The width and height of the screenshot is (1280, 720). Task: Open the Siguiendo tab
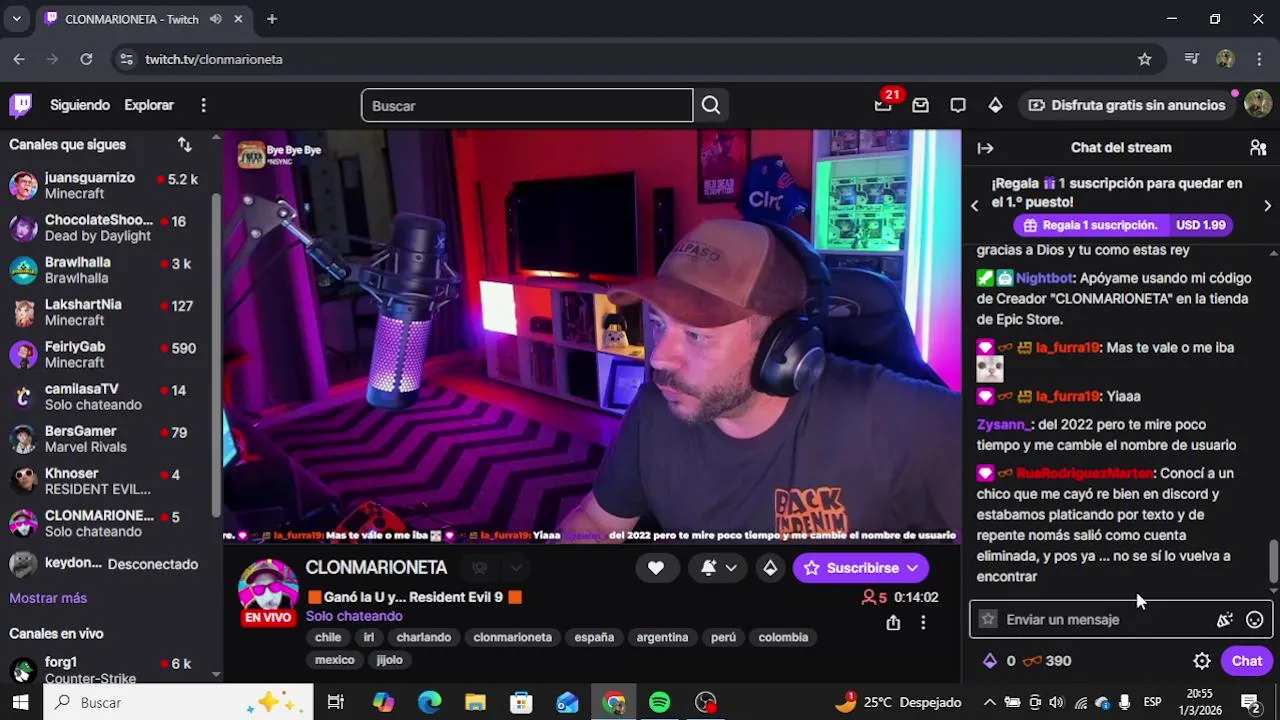tap(80, 105)
